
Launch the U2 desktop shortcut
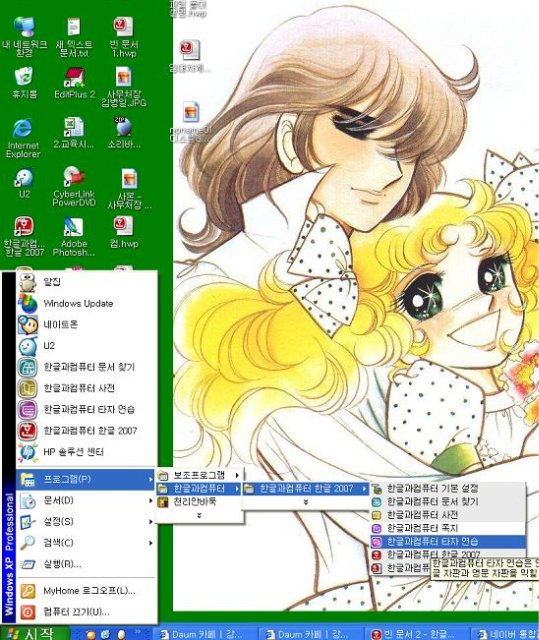(24, 183)
